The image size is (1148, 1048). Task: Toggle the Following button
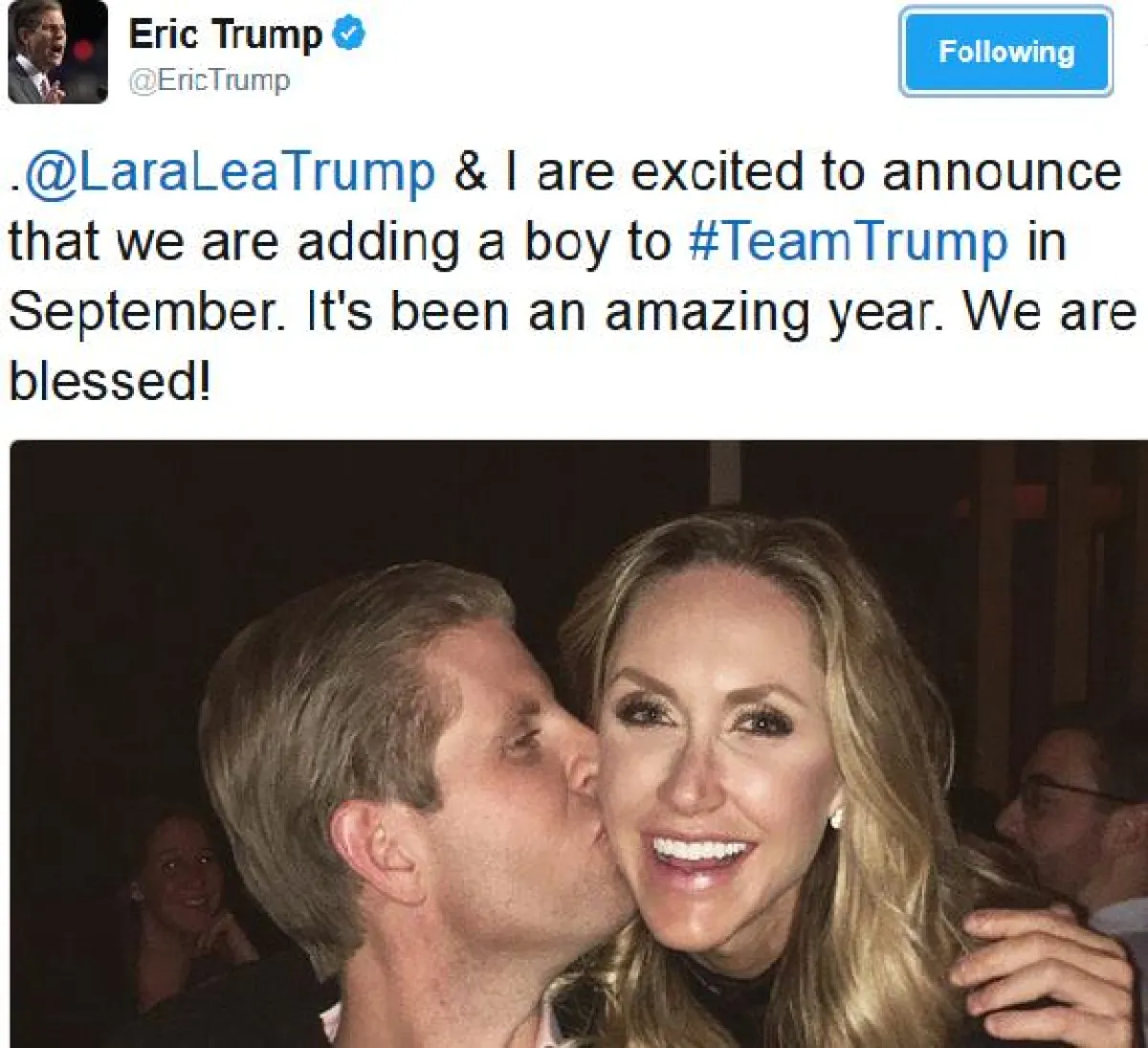(x=1006, y=52)
